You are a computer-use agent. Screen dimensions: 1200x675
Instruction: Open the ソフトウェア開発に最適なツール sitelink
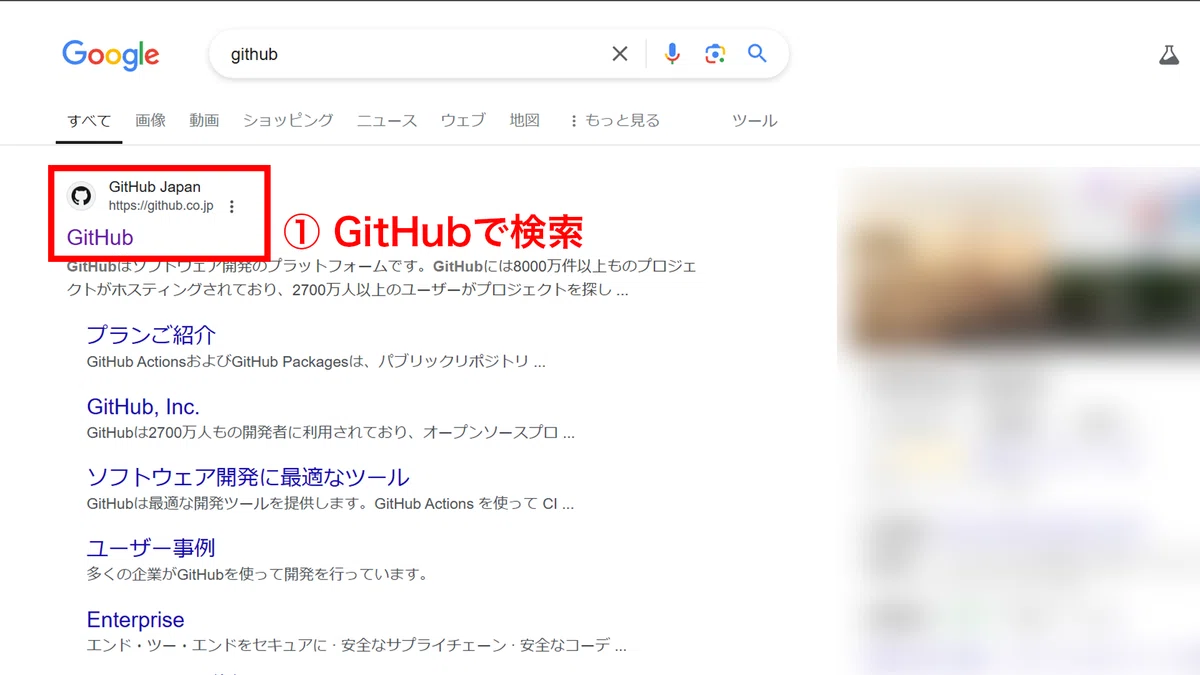click(248, 477)
